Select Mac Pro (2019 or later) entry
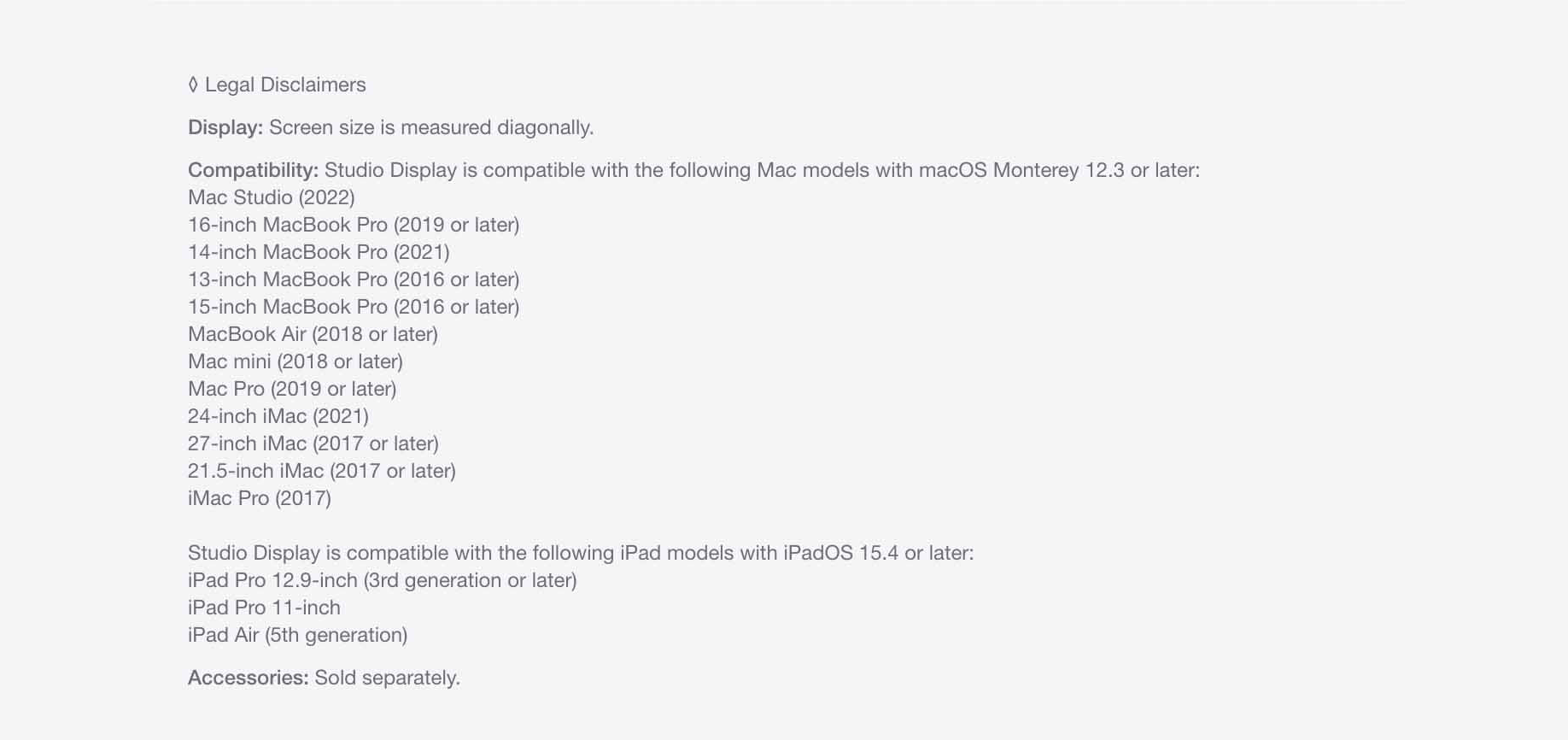Screen dimensions: 1568x740 point(292,389)
